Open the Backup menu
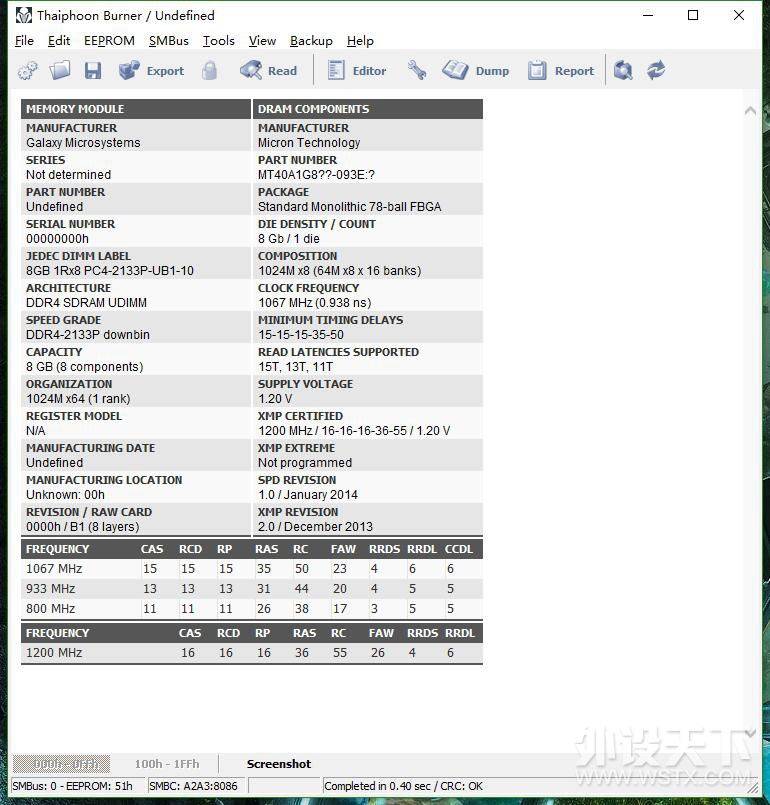770x805 pixels. (311, 41)
